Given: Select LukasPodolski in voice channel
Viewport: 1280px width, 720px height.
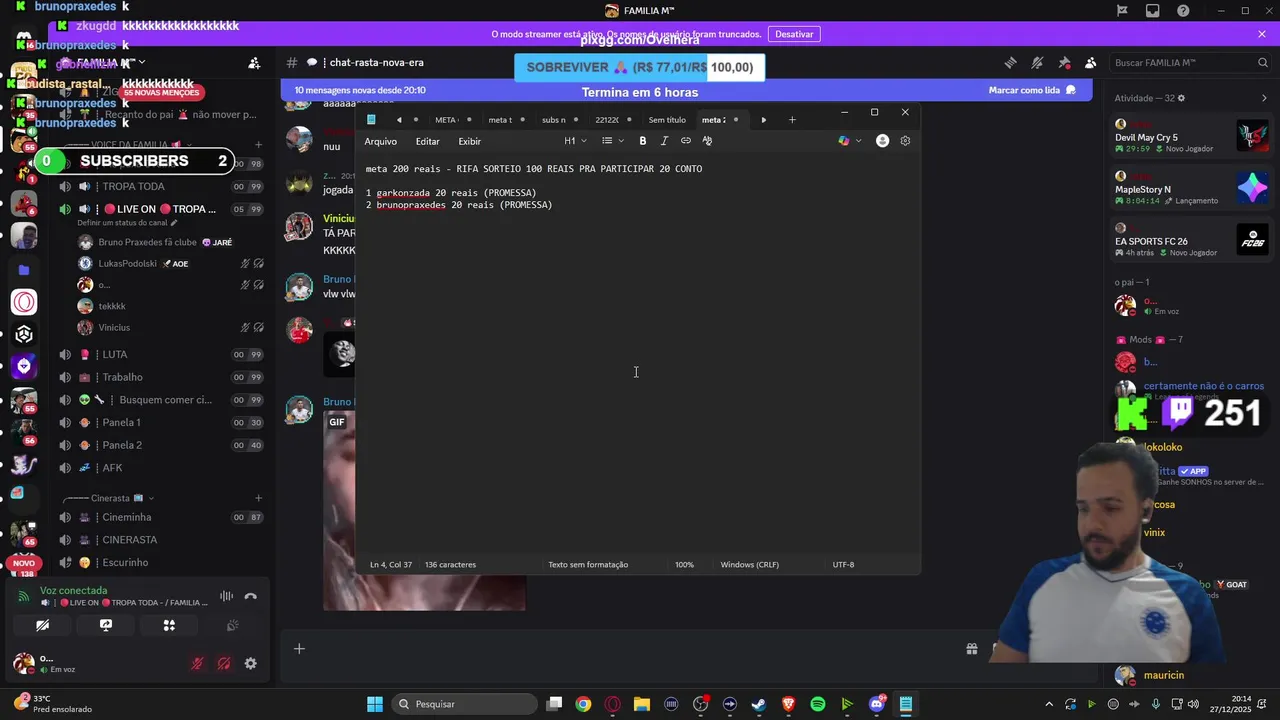Looking at the screenshot, I should click(x=170, y=263).
